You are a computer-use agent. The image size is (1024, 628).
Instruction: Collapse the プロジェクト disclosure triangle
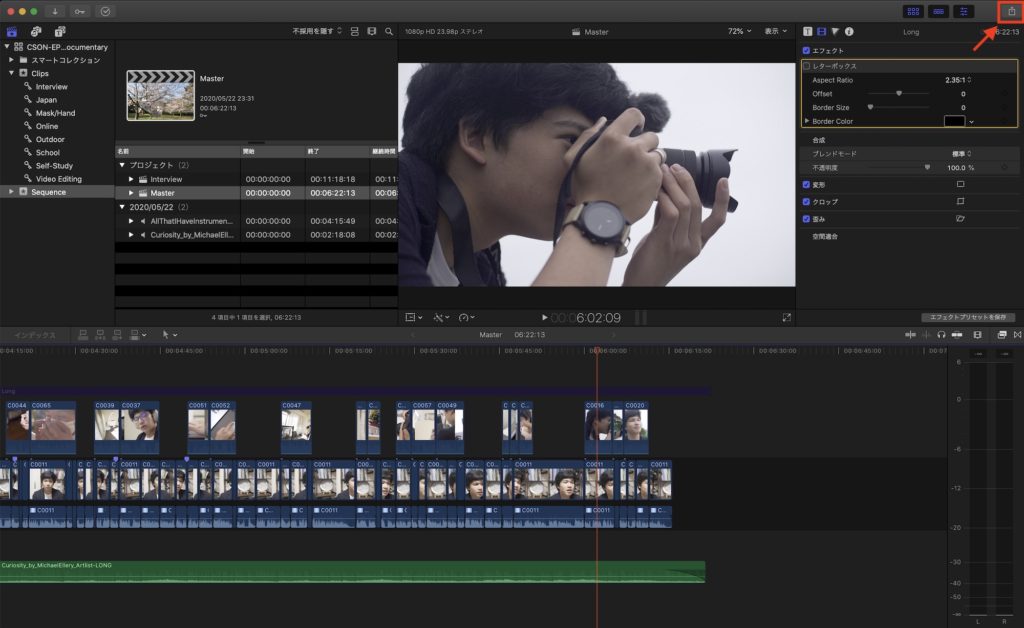121,163
